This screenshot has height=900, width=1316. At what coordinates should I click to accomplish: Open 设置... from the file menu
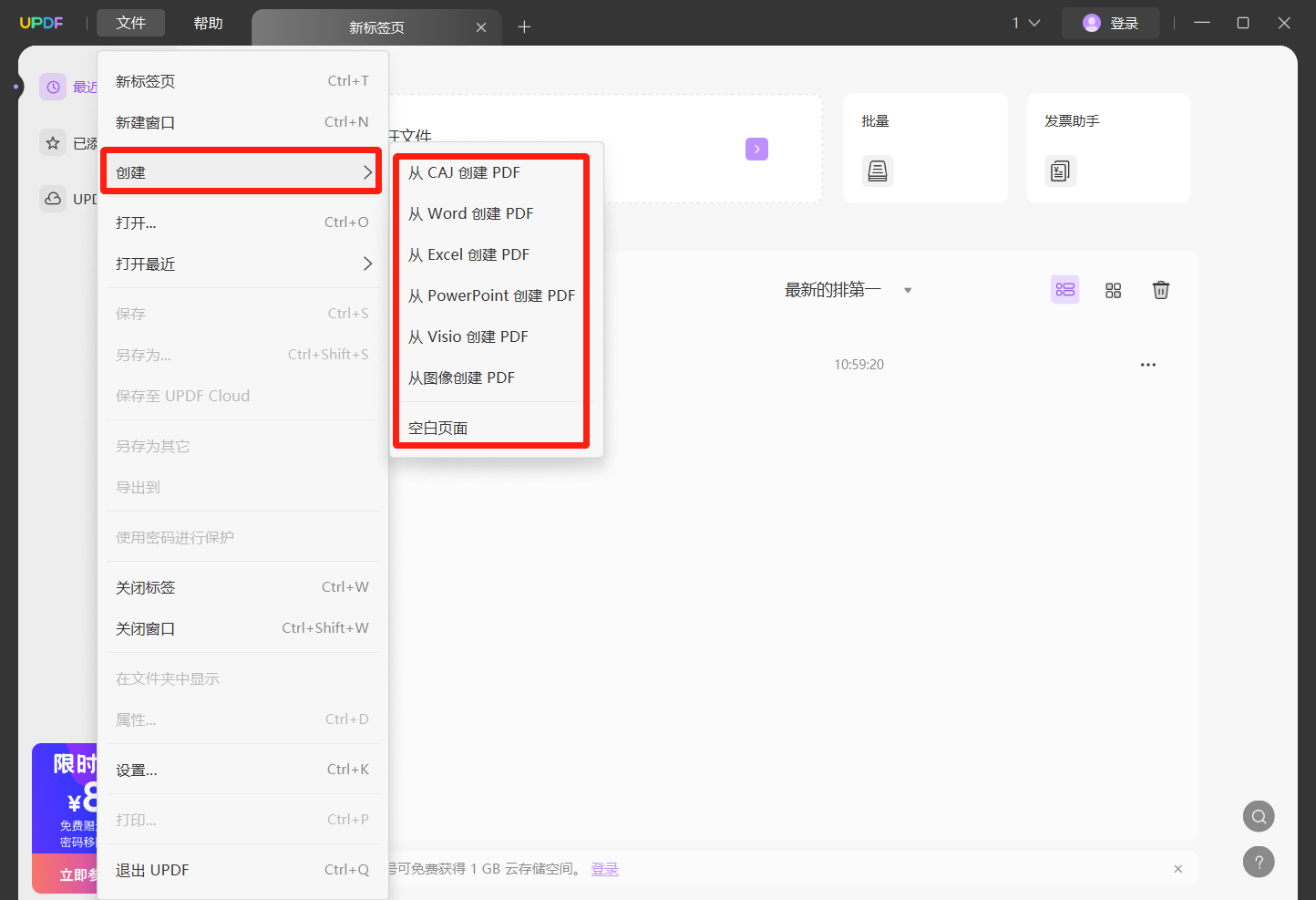point(242,770)
